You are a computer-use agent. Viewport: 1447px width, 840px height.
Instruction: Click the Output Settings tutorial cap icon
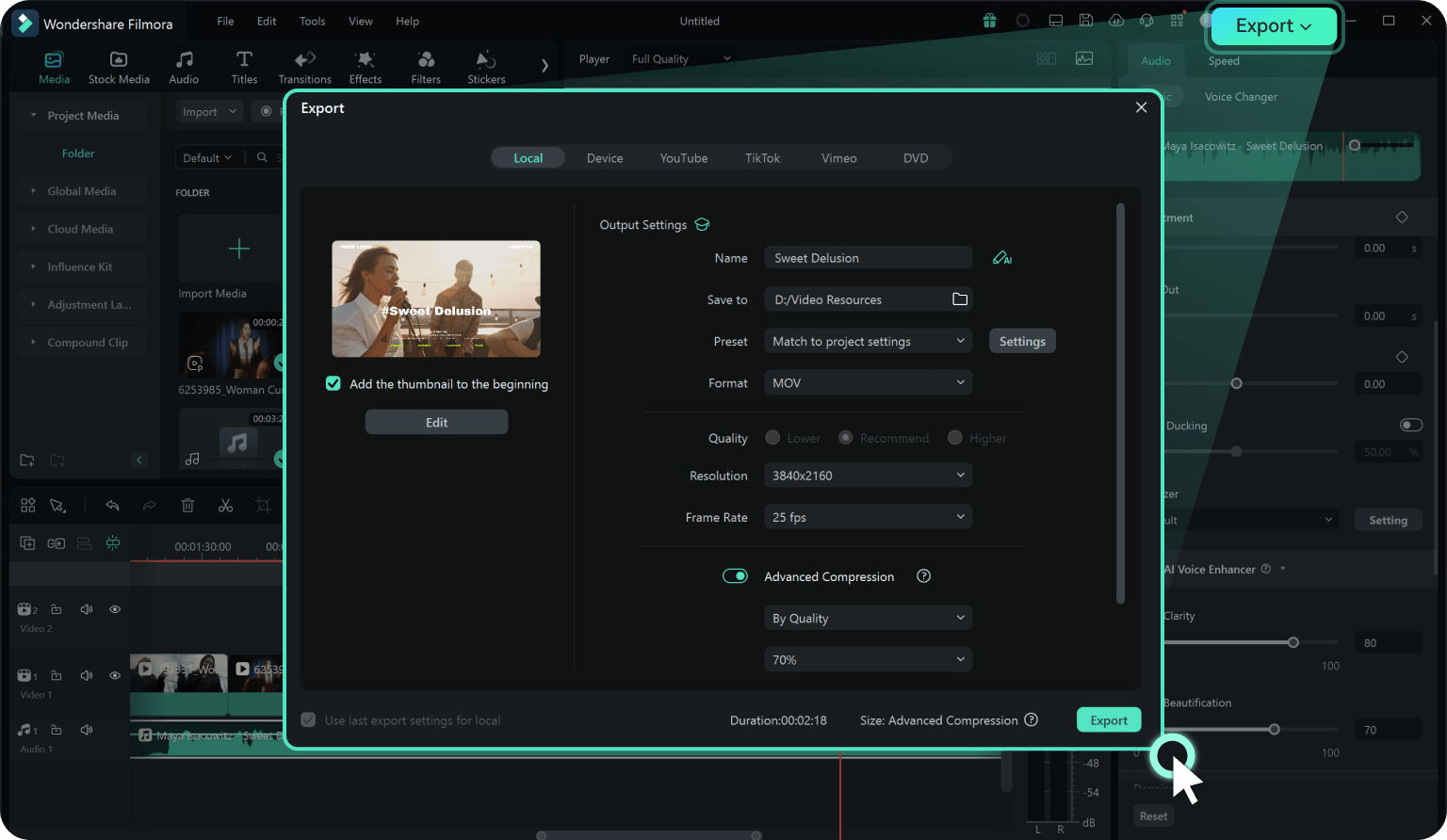702,224
